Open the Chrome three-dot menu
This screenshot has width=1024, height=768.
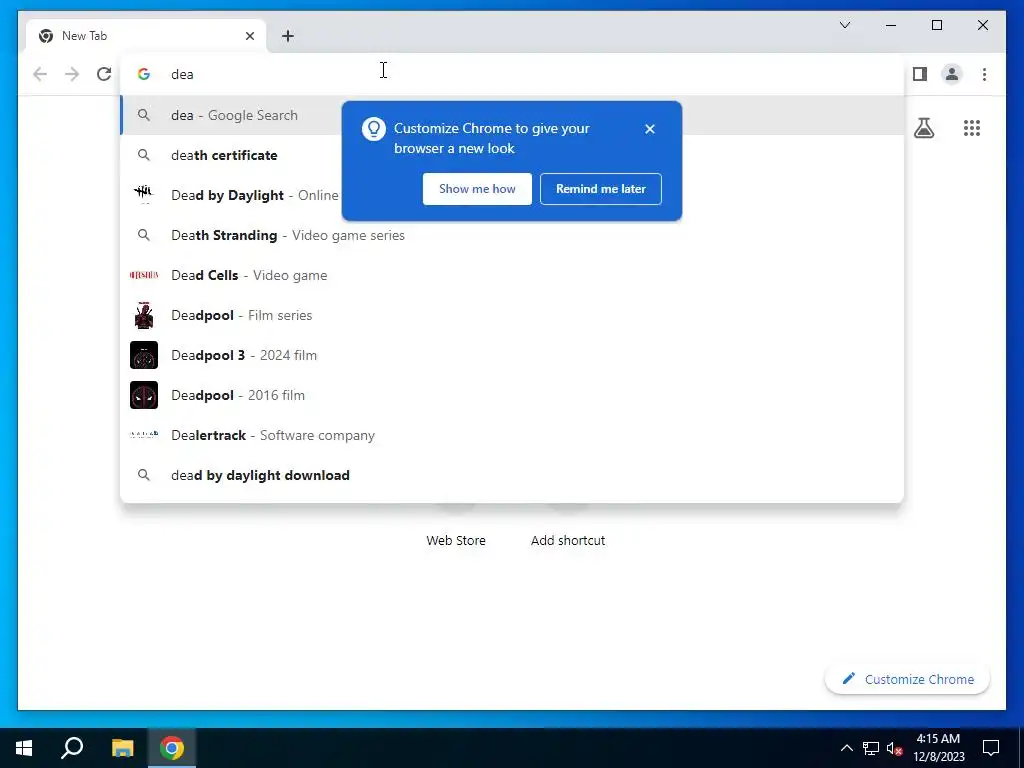point(984,74)
